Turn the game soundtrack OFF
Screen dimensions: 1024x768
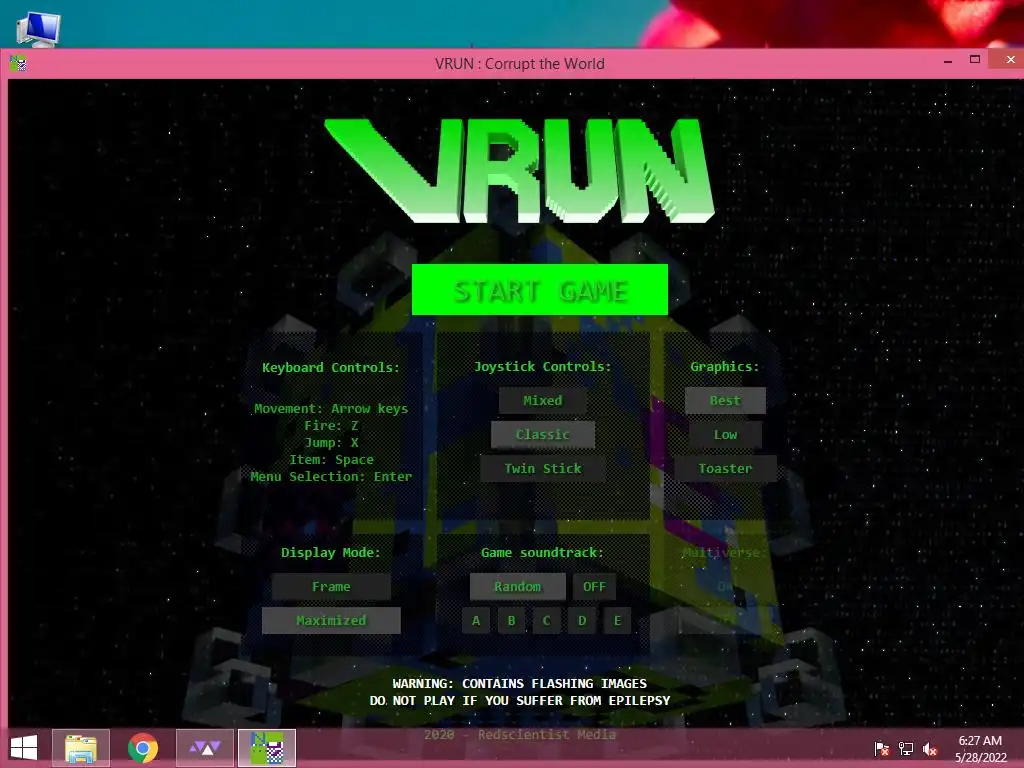click(594, 586)
